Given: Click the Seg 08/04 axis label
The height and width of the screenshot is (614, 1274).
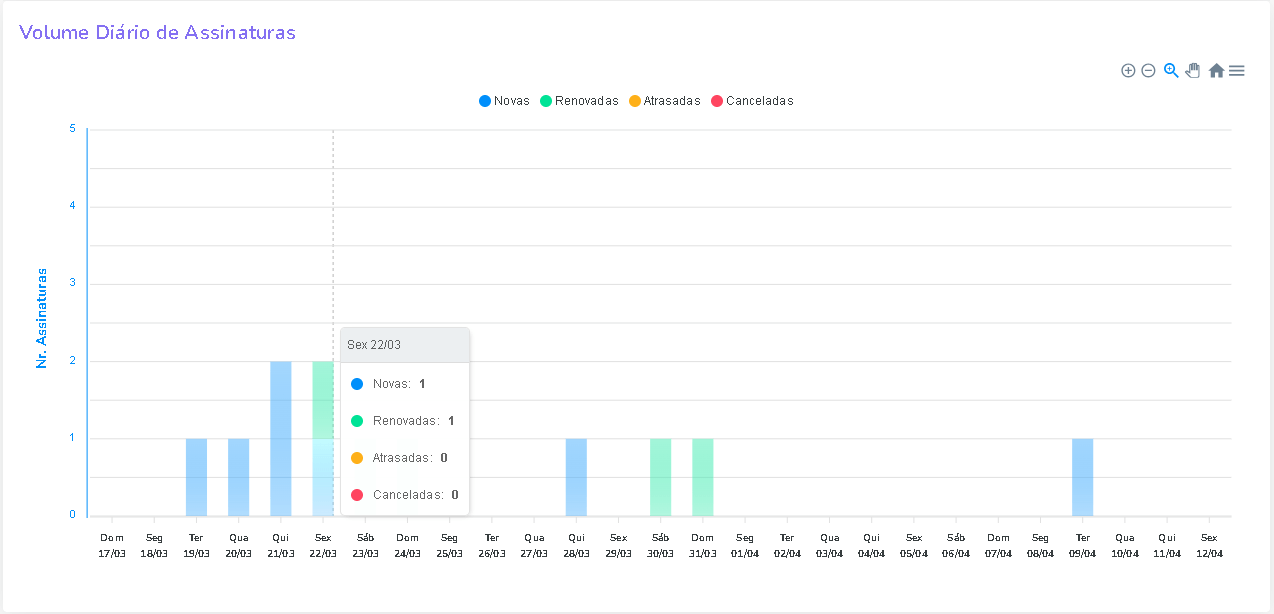Looking at the screenshot, I should [1040, 545].
